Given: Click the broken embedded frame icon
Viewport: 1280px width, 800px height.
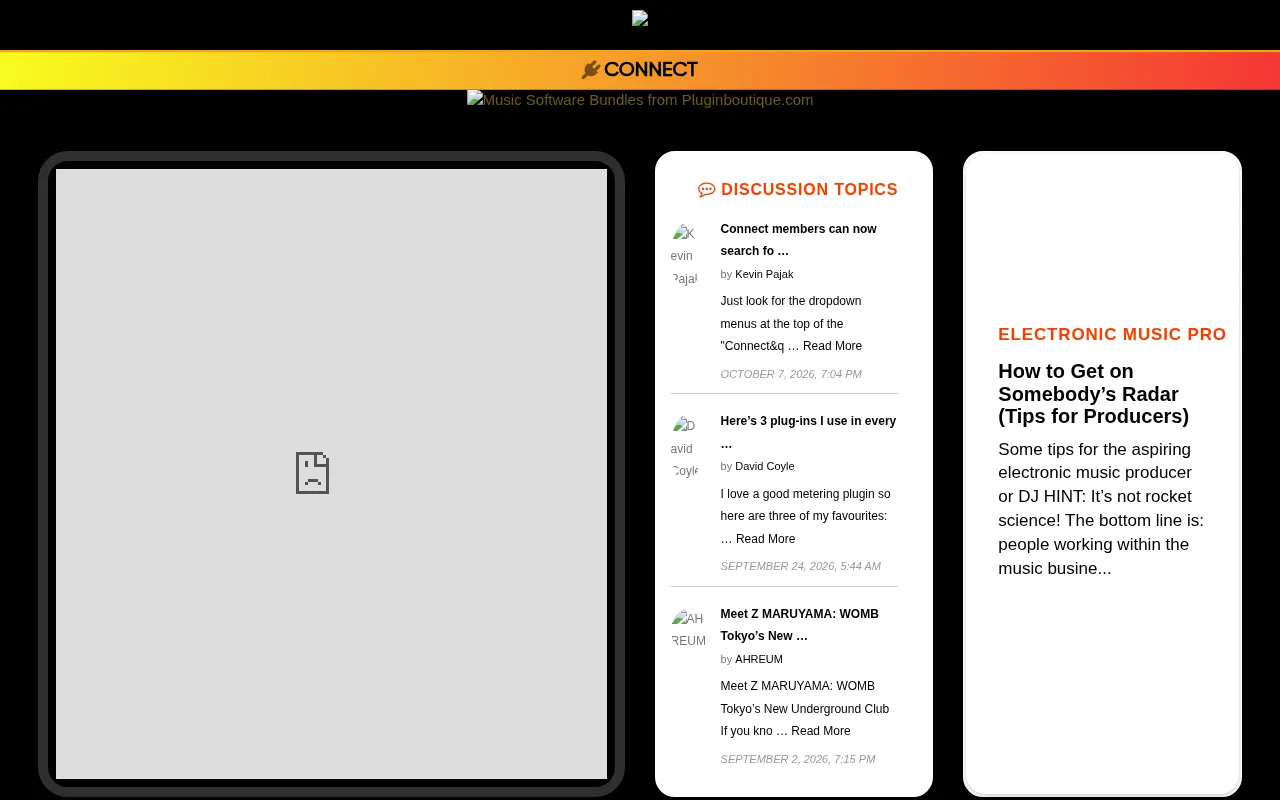Looking at the screenshot, I should (x=312, y=473).
